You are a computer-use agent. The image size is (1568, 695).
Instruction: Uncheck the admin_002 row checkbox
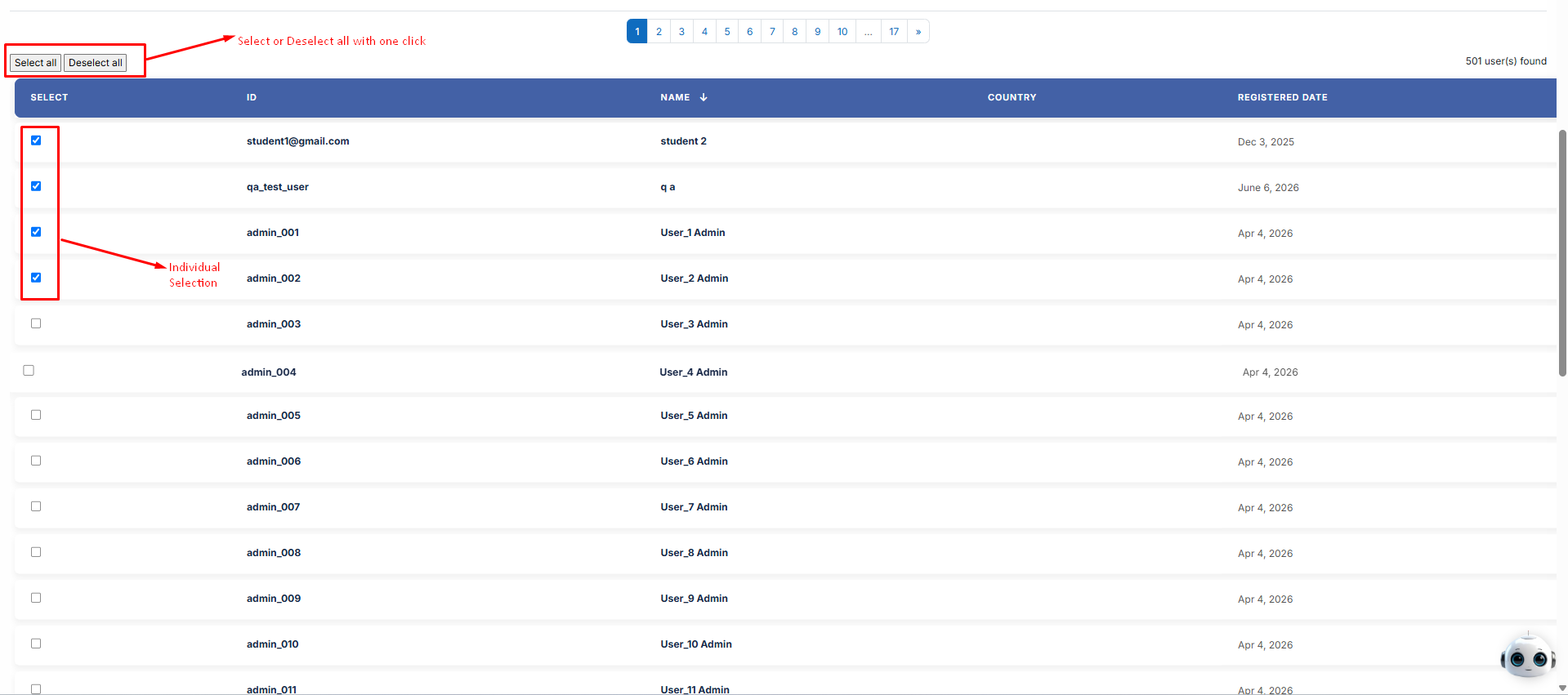click(x=36, y=278)
